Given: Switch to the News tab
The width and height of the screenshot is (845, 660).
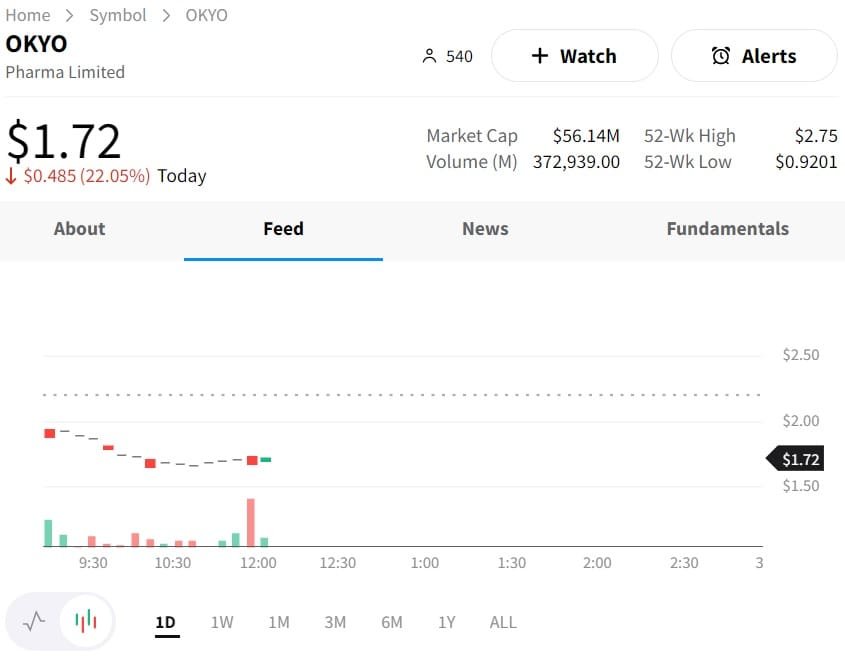Looking at the screenshot, I should (x=485, y=229).
